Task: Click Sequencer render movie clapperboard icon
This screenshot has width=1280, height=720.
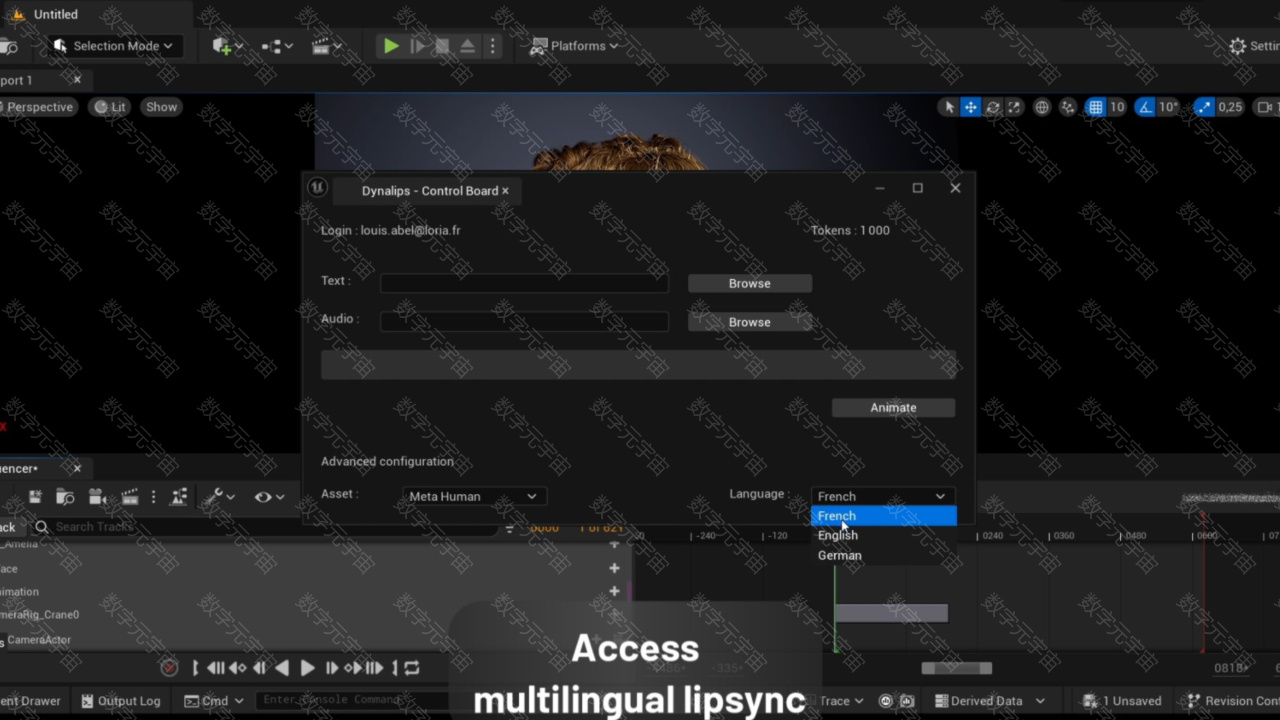Action: (129, 497)
